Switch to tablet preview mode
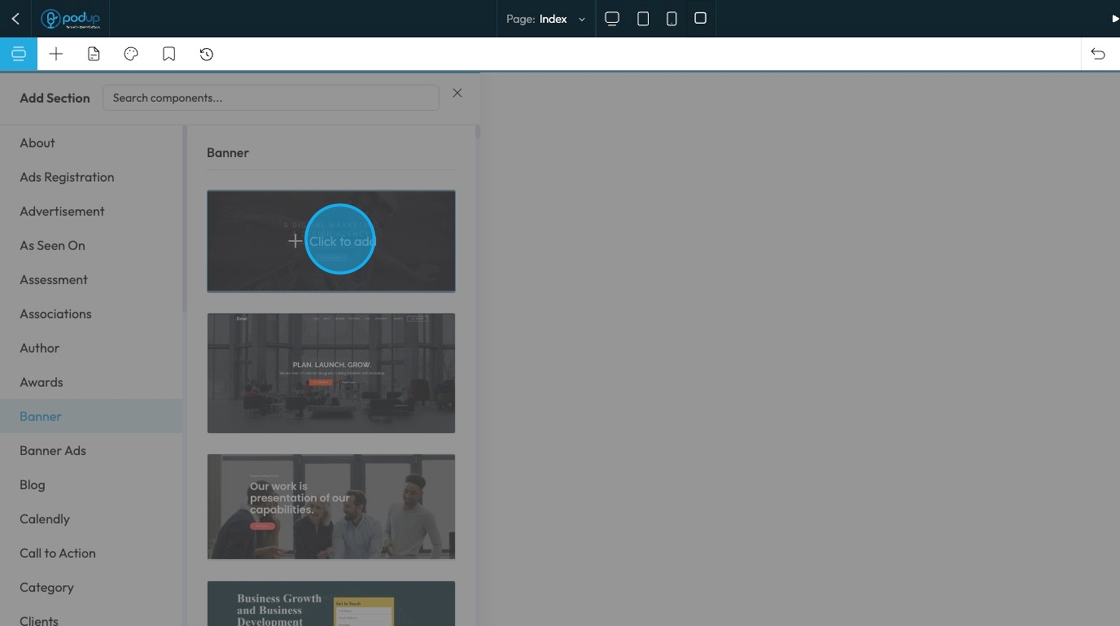Image resolution: width=1120 pixels, height=626 pixels. (x=643, y=19)
